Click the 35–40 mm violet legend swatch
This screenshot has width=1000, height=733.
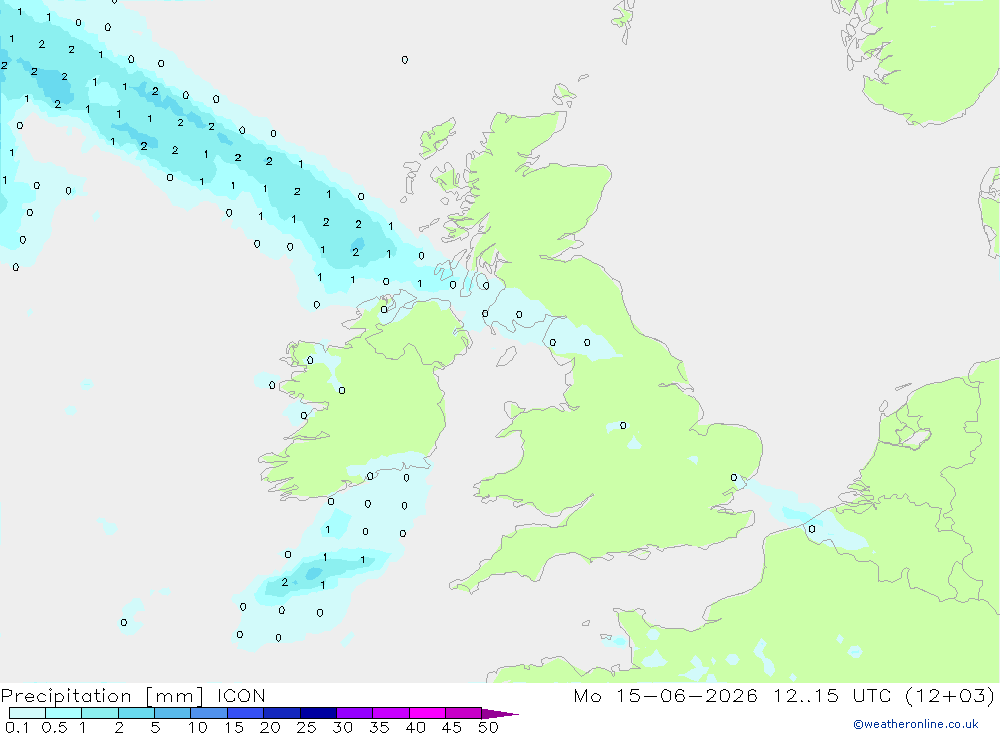click(x=390, y=713)
